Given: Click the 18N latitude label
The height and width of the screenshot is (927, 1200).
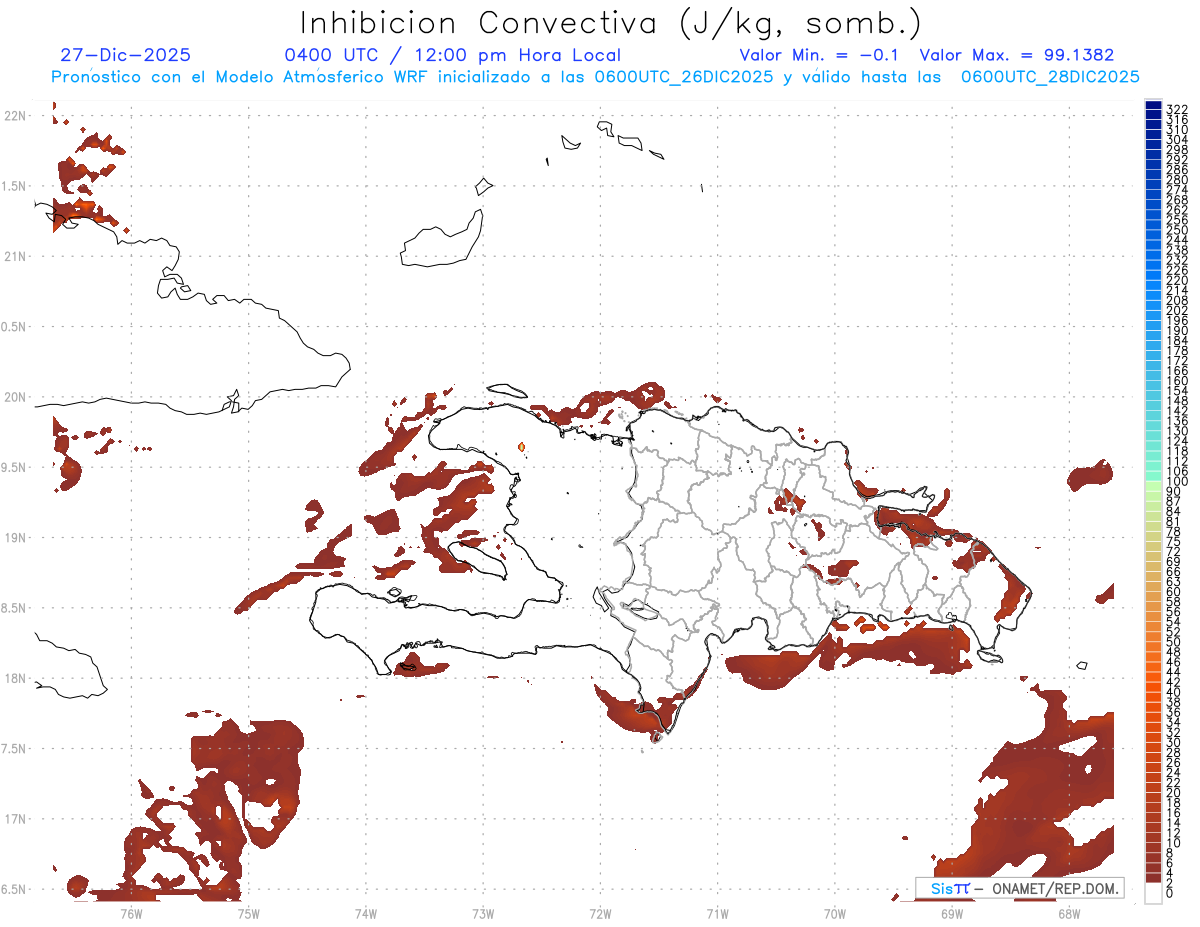Looking at the screenshot, I should click(16, 679).
